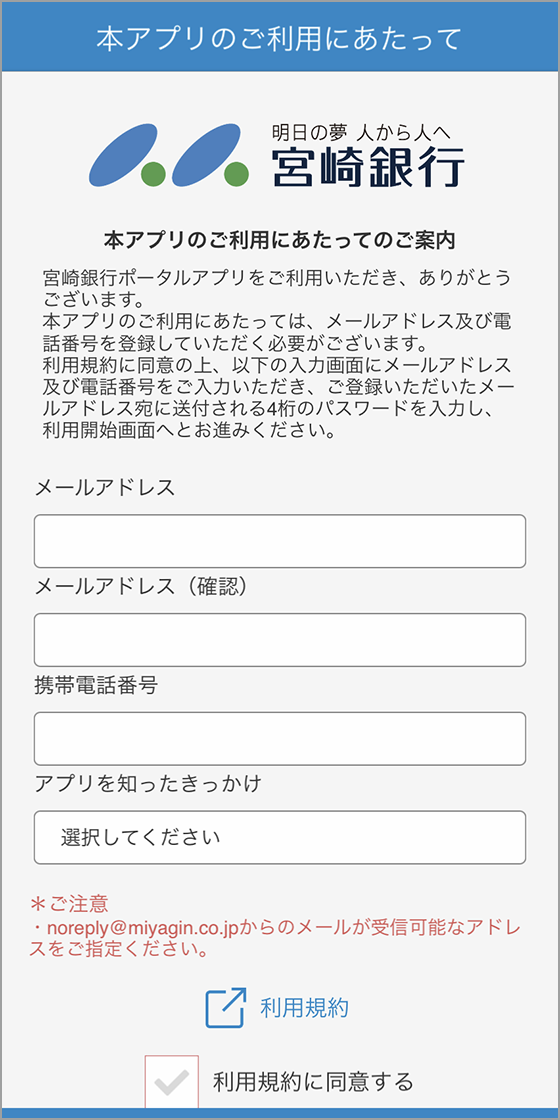Screen dimensions: 560x1120
Task: Click the アプリを知ったきっかけ label
Action: coord(148,784)
